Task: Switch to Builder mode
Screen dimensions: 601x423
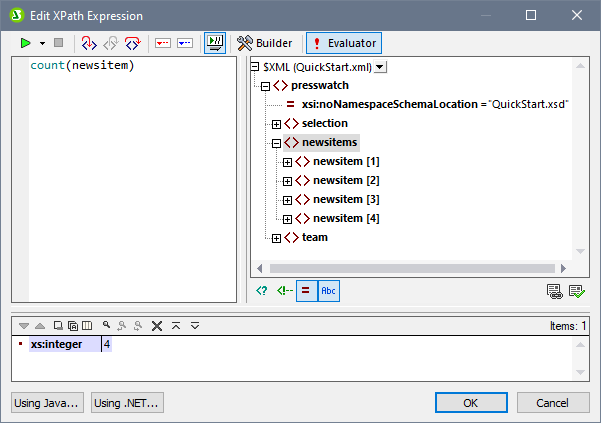Action: click(265, 43)
